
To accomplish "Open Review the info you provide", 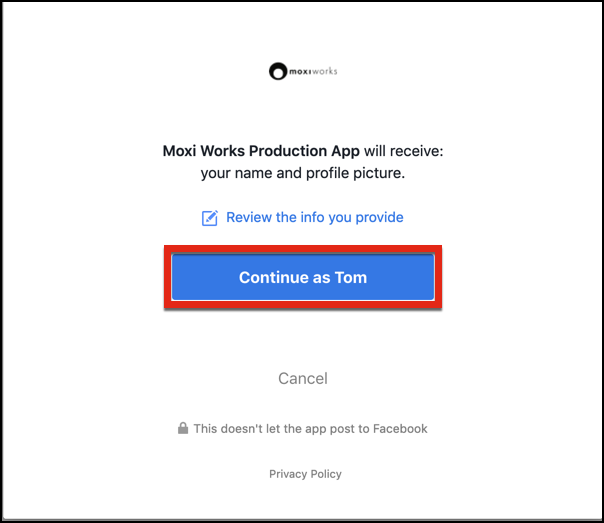I will click(314, 217).
